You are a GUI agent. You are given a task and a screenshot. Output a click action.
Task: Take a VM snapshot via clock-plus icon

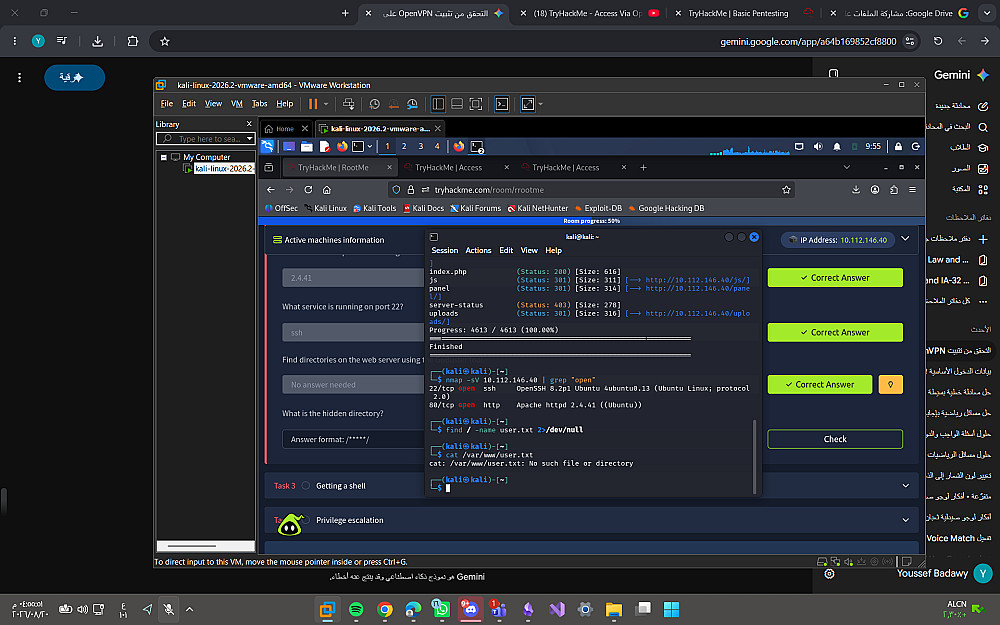click(374, 104)
